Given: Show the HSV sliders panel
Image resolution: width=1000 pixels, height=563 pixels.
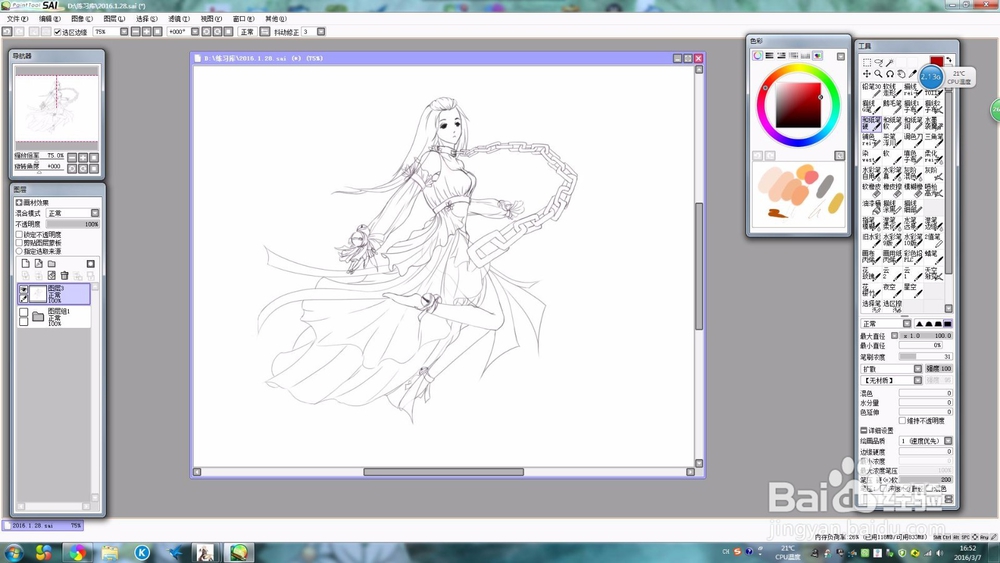Looking at the screenshot, I should 781,56.
